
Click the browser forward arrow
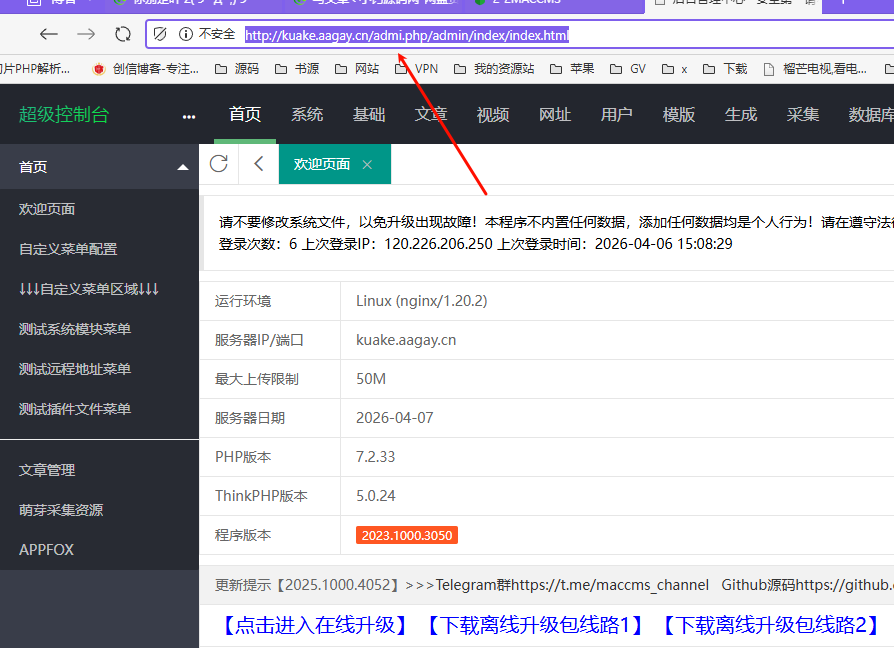click(86, 34)
